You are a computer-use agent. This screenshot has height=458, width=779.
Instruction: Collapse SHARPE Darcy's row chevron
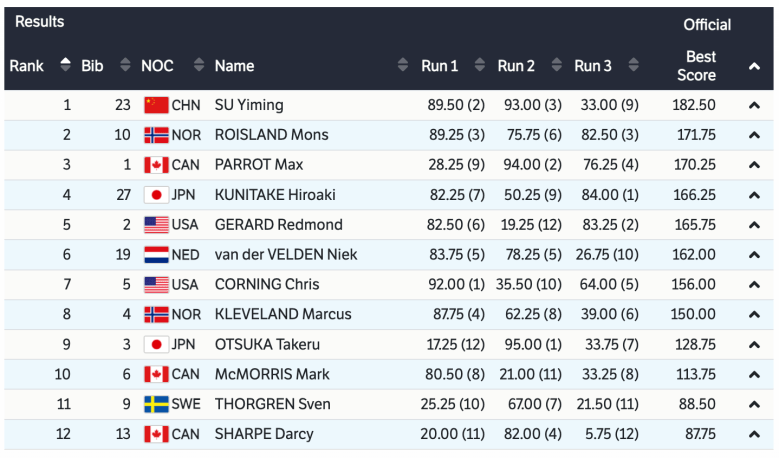coord(754,434)
